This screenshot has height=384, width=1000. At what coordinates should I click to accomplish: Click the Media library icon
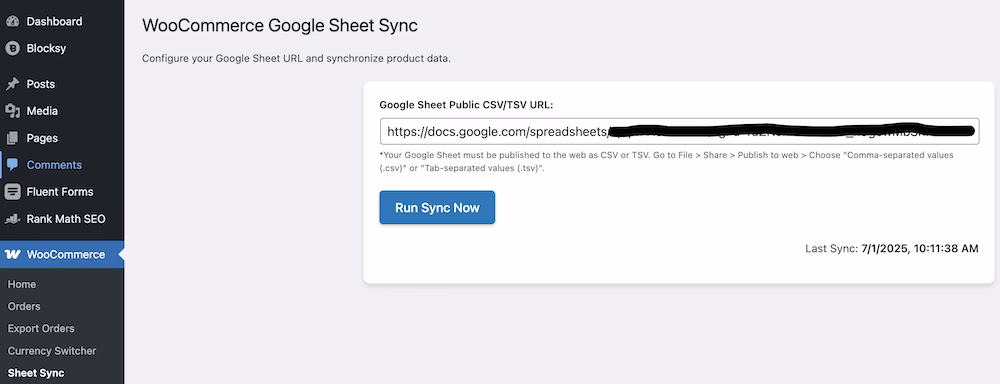13,111
